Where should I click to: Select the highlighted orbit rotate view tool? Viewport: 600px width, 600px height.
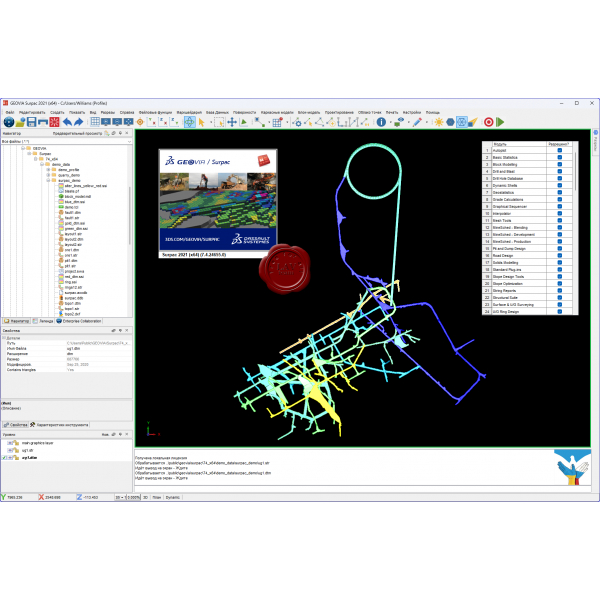click(x=190, y=122)
